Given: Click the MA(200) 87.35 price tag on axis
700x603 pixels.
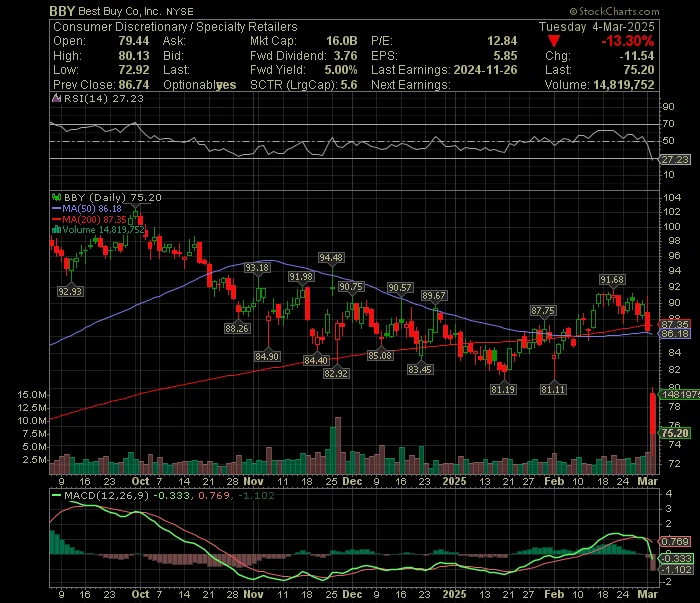Looking at the screenshot, I should (x=675, y=324).
